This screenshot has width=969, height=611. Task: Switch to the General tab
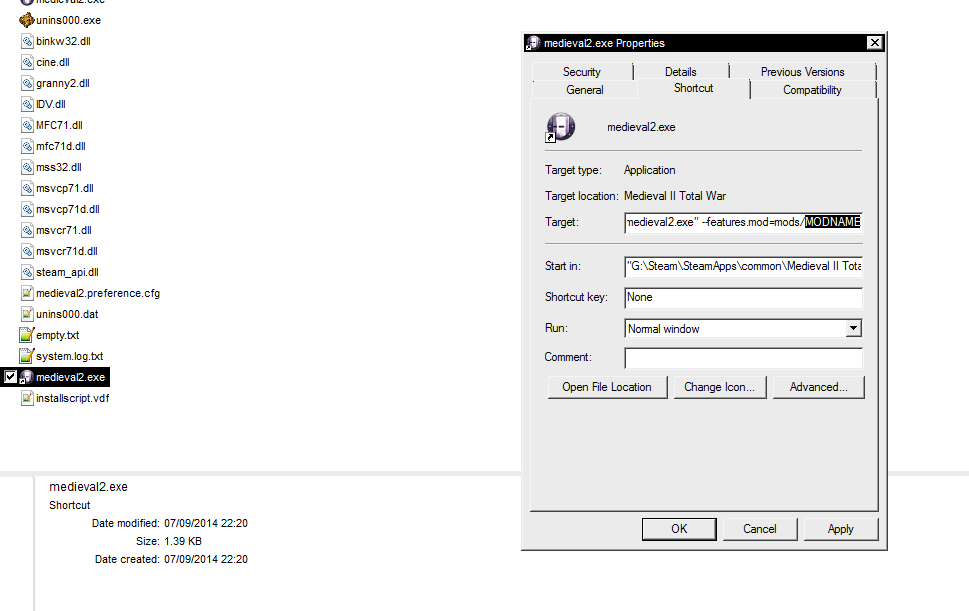(x=585, y=90)
